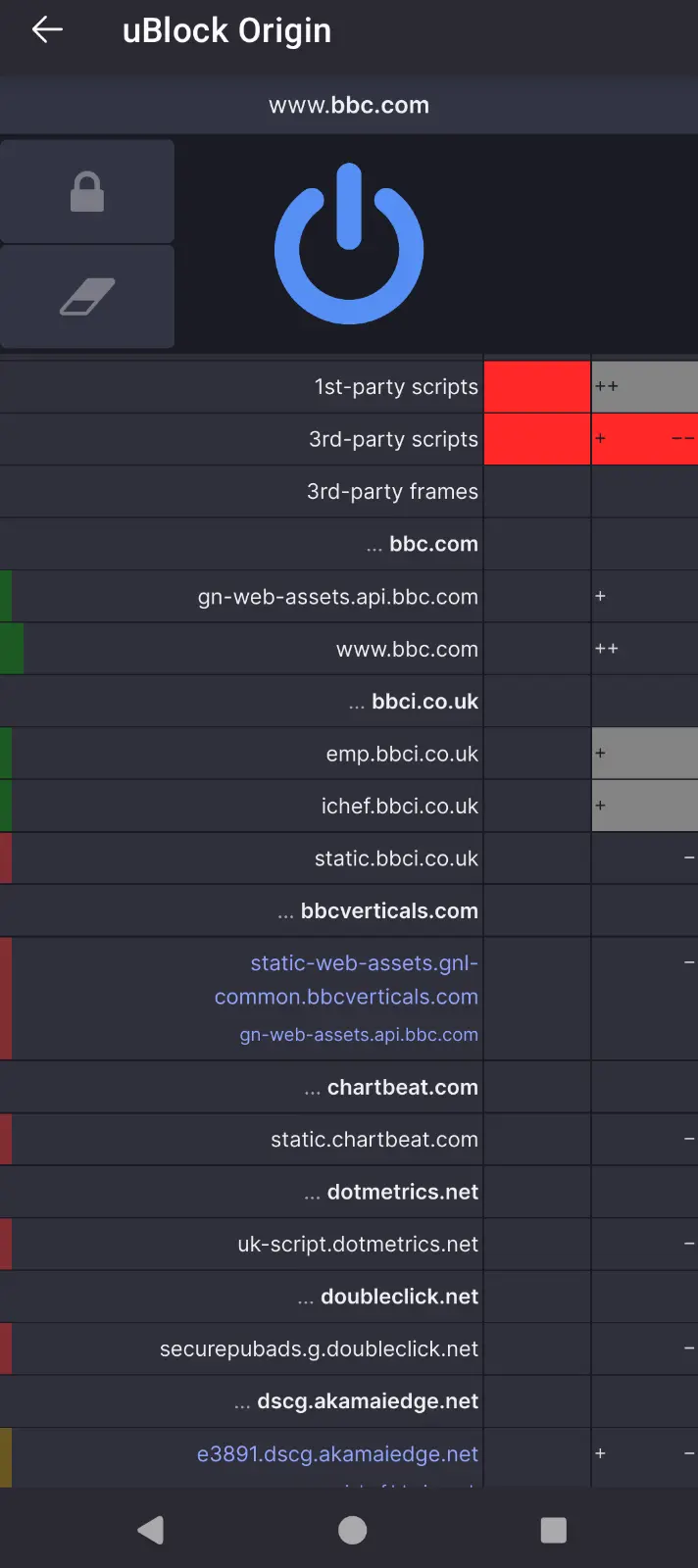Select the ichef.bbci.co.uk row
This screenshot has width=698, height=1568.
click(241, 807)
